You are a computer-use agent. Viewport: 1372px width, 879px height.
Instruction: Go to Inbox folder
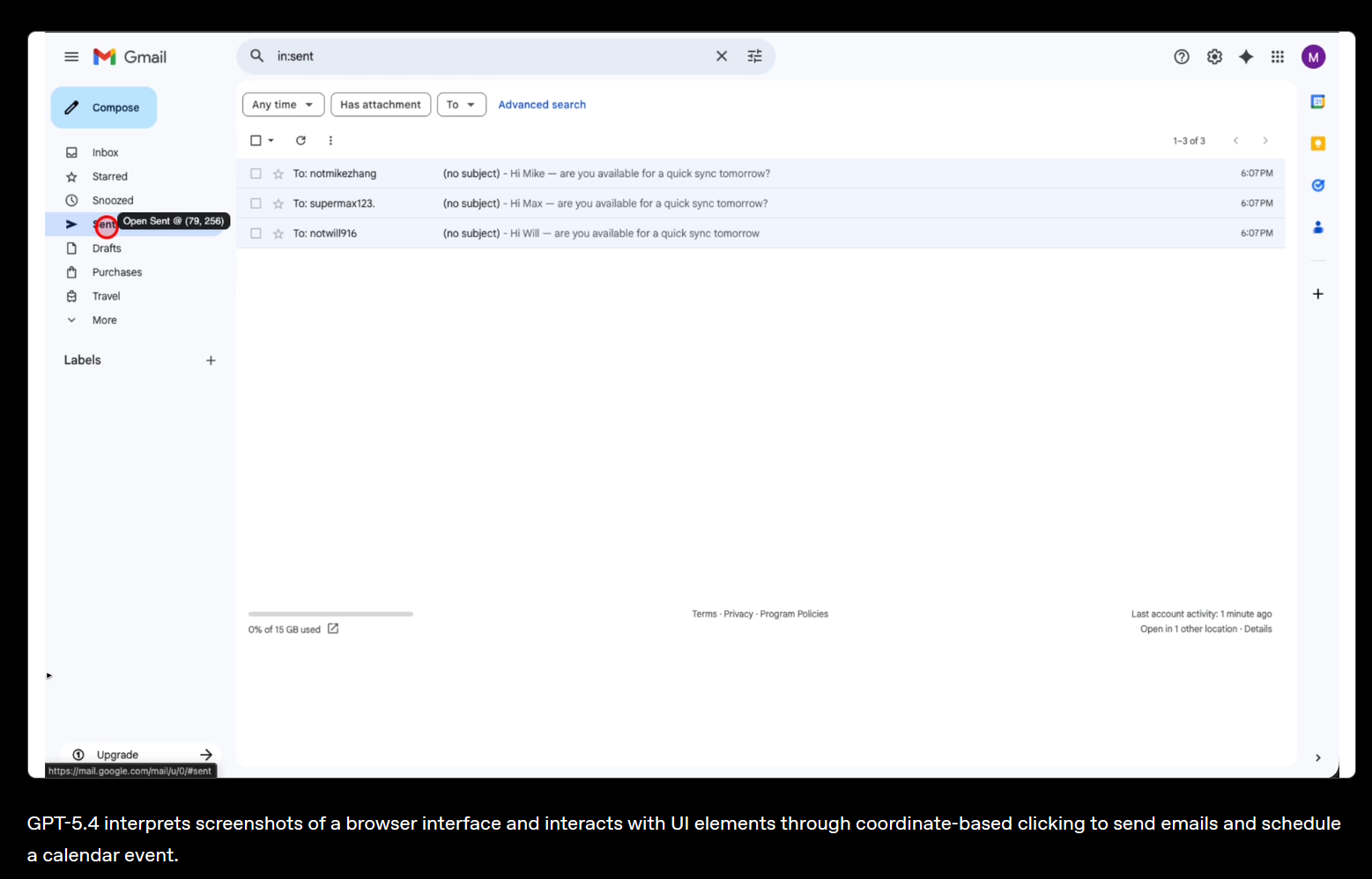(105, 152)
